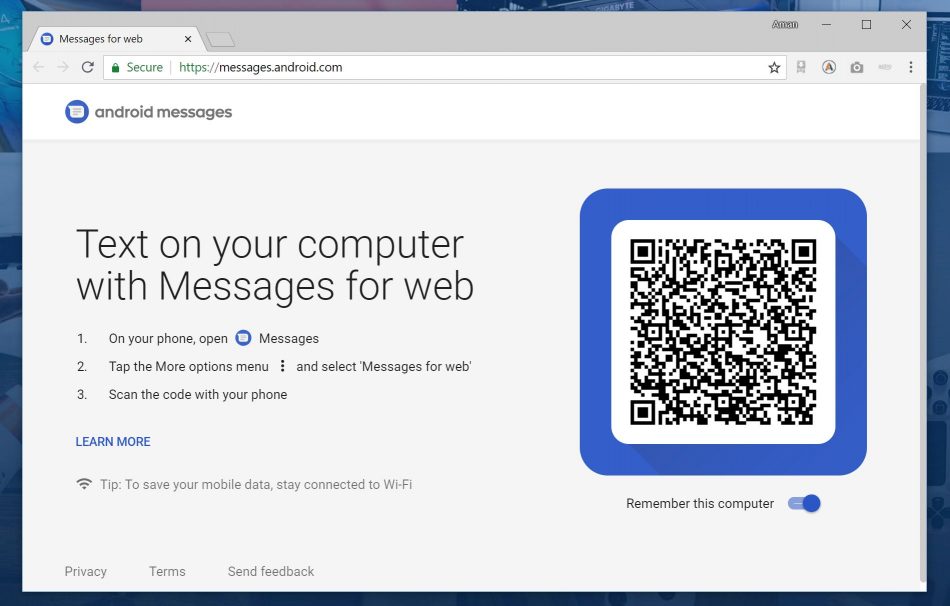Close the Messages for web tab
Screen dimensions: 950x606
[188, 39]
